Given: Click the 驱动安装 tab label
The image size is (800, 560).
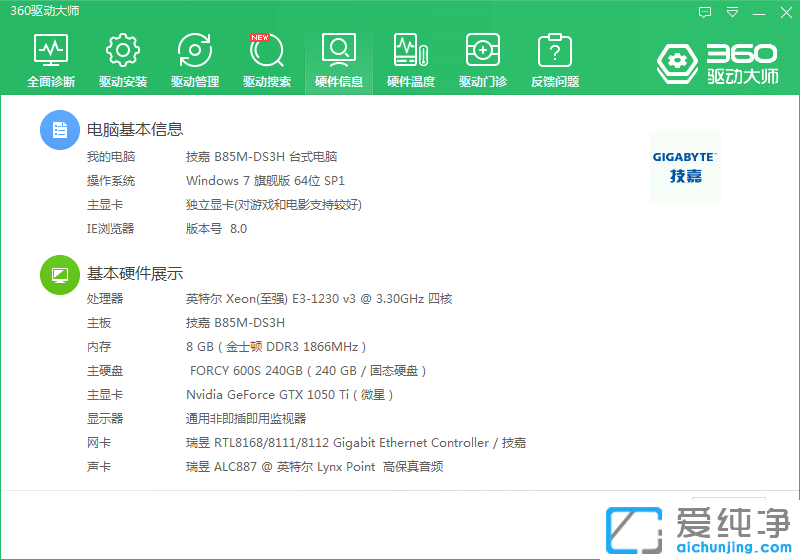Looking at the screenshot, I should [x=122, y=82].
